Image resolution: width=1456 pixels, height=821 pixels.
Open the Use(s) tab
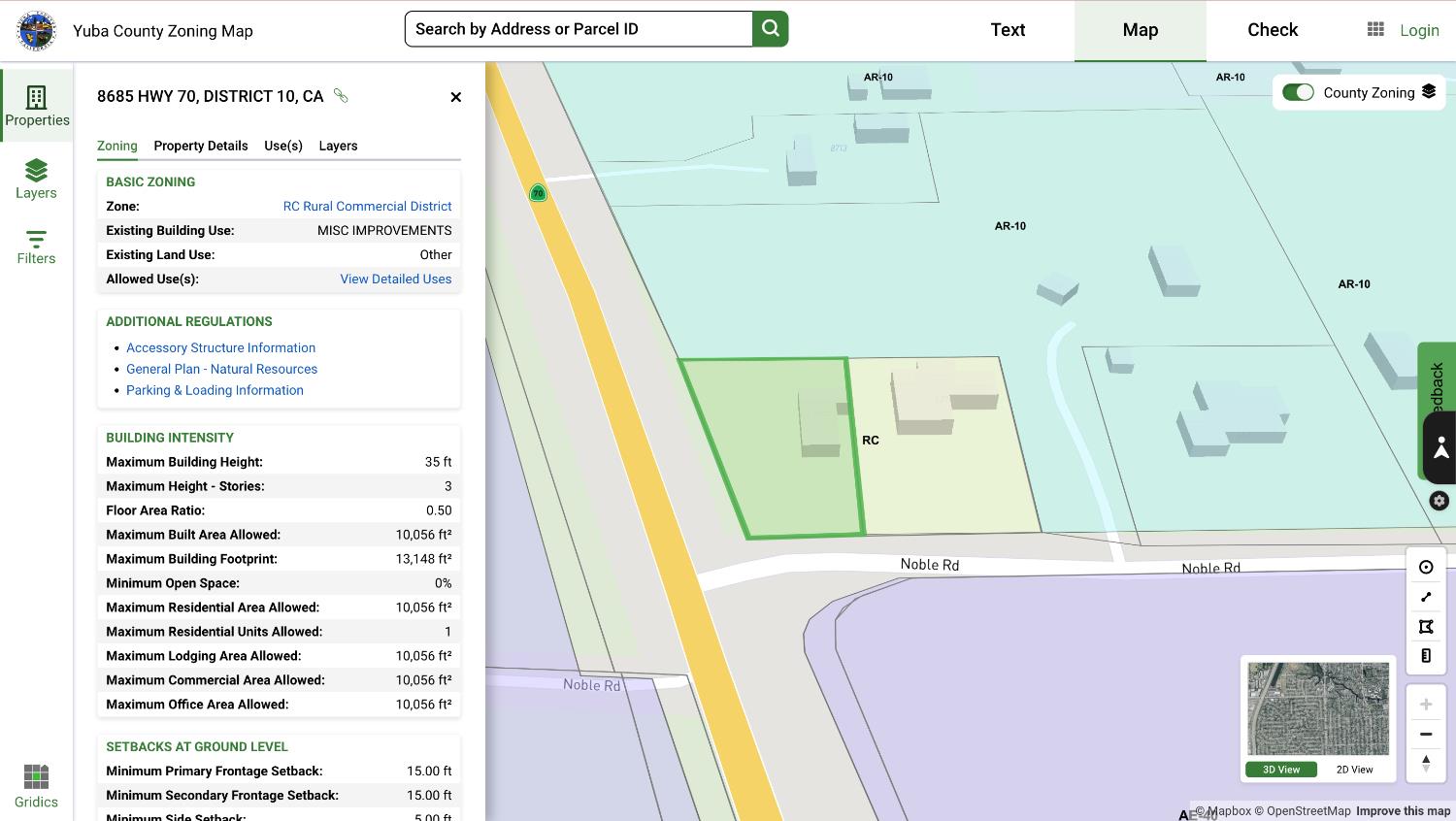(x=283, y=146)
